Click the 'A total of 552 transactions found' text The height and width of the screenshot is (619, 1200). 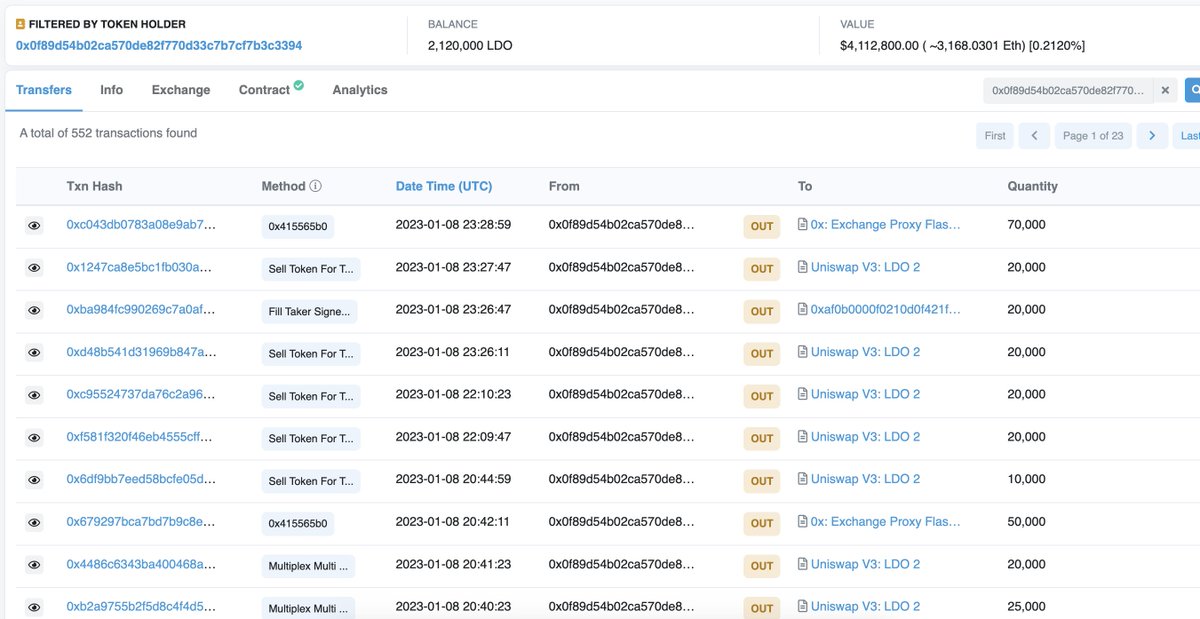[108, 133]
